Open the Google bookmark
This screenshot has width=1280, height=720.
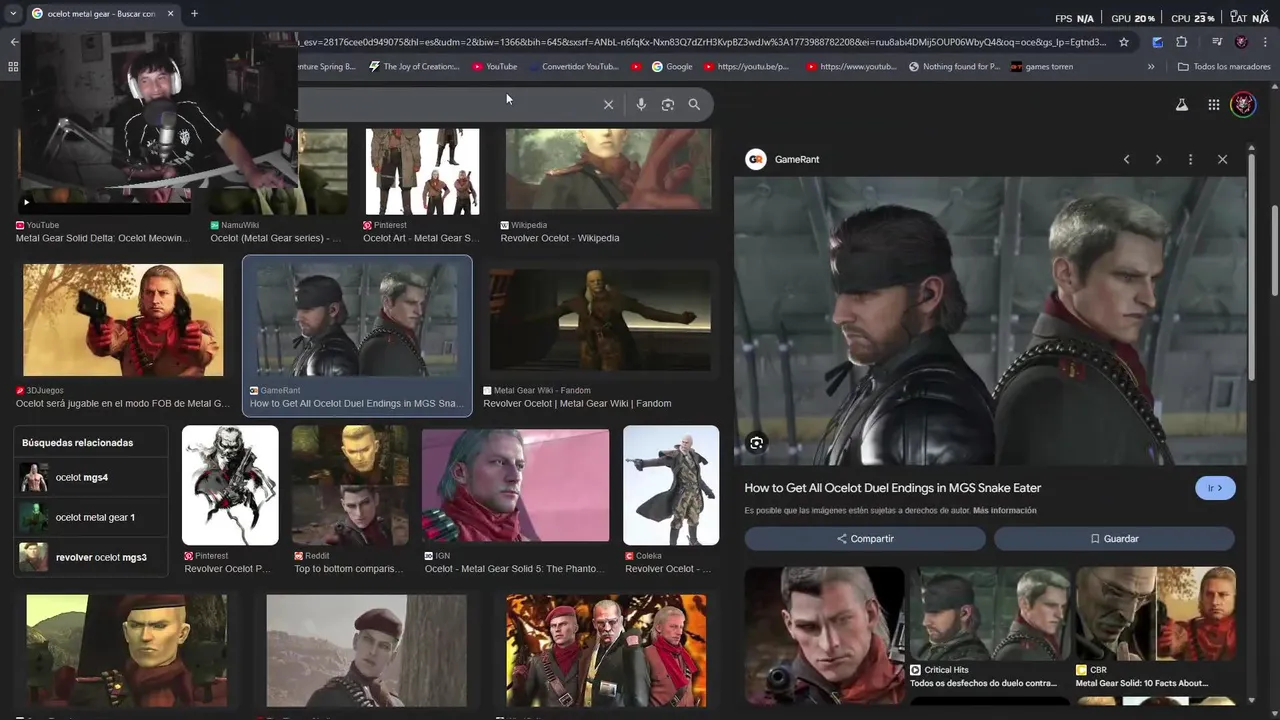672,67
